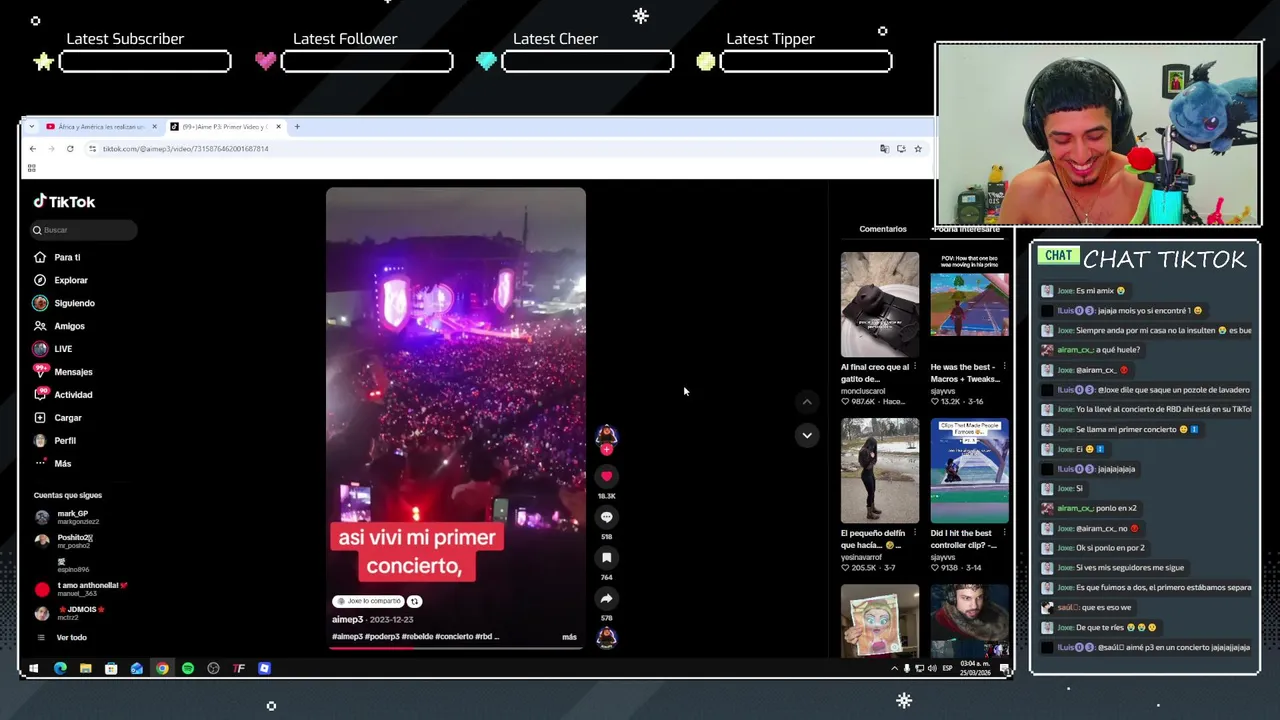Screen dimensions: 1280x720
Task: Reload the TikTok page
Action: pyautogui.click(x=70, y=149)
